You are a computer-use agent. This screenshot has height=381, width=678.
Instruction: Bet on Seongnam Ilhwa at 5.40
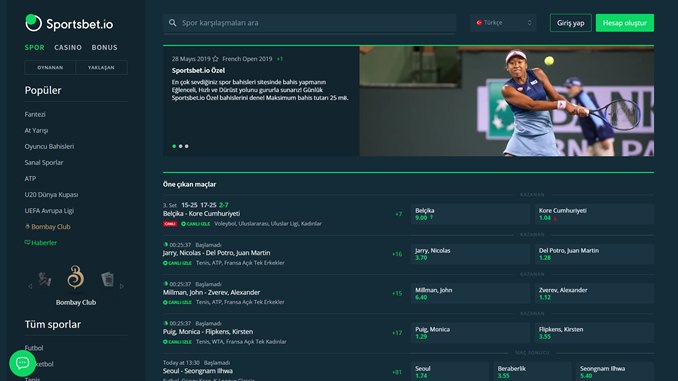click(x=615, y=371)
